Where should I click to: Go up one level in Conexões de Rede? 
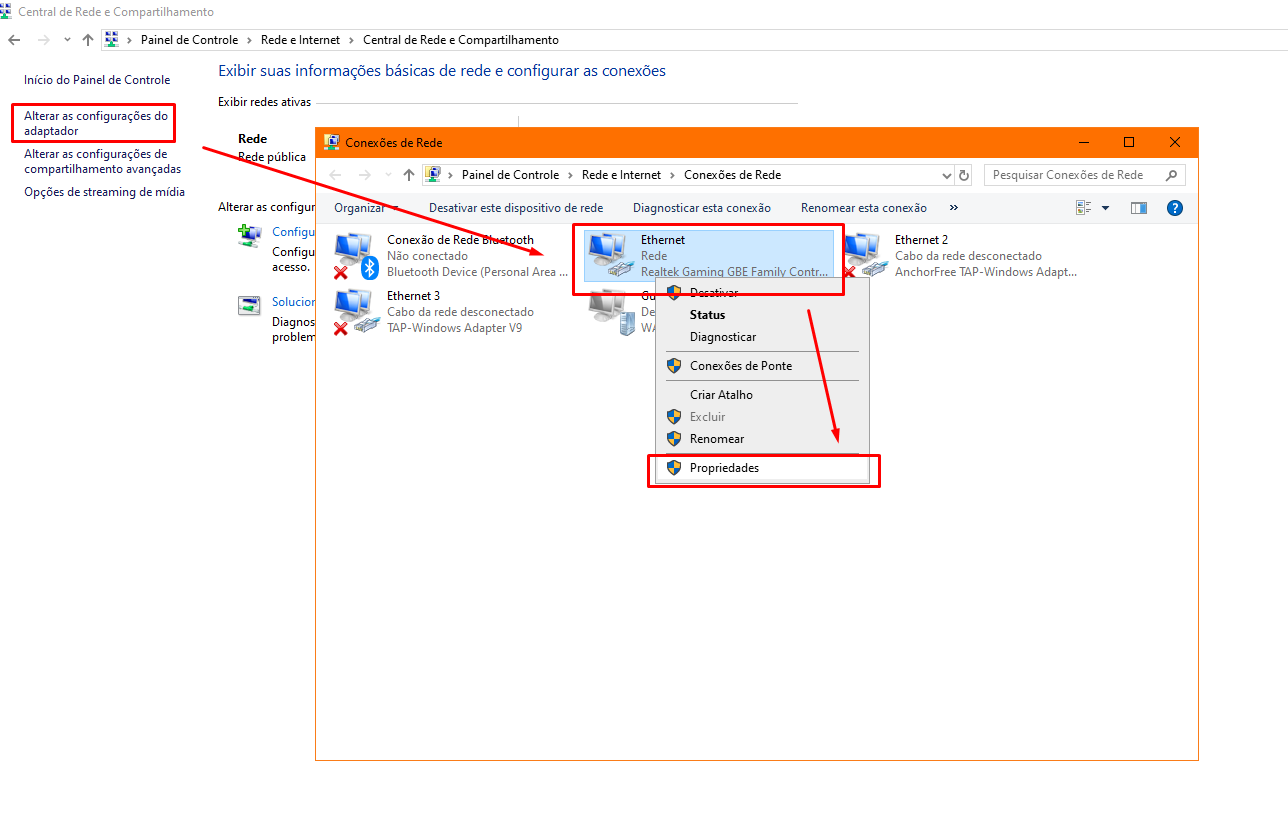point(409,175)
